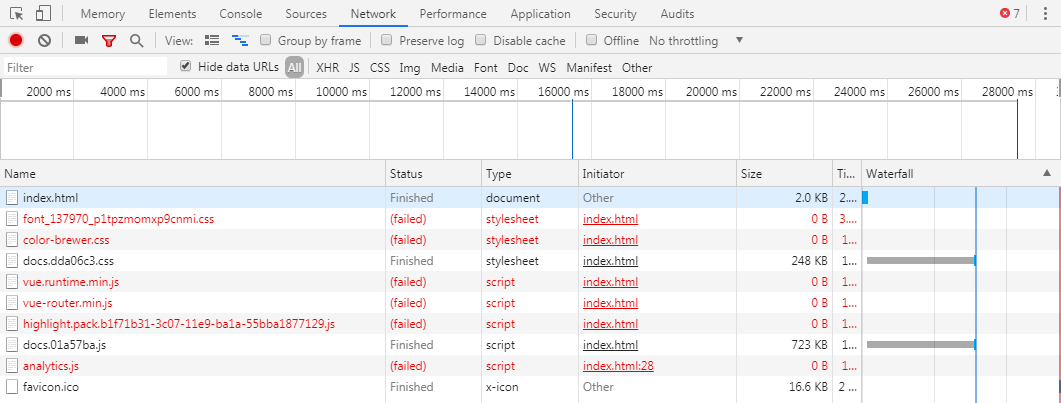Toggle the device toolbar icon
This screenshot has height=403, width=1061.
point(43,14)
